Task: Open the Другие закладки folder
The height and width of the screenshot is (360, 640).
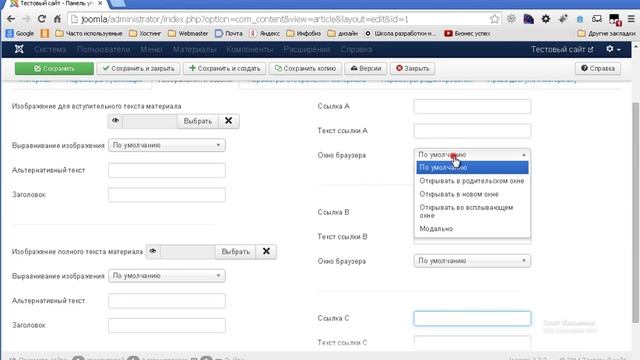Action: point(607,33)
